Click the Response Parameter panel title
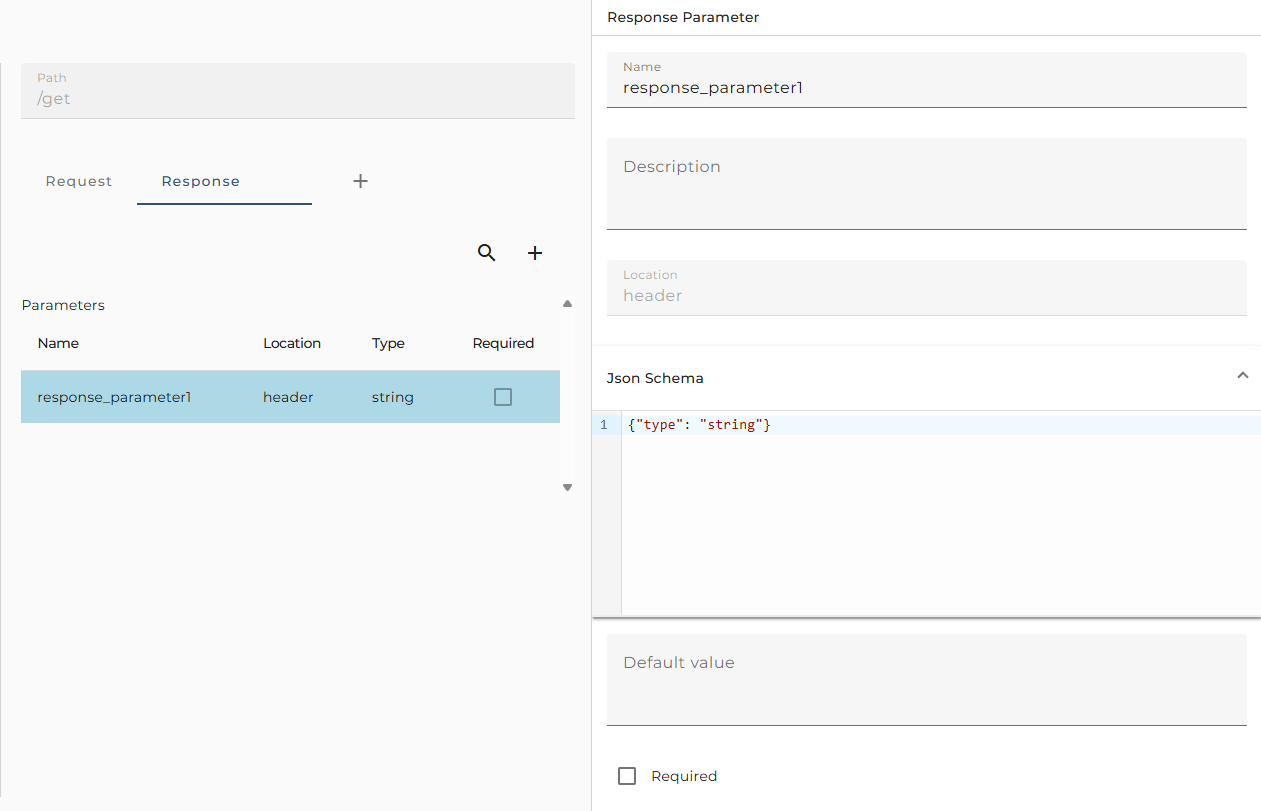The image size is (1261, 811). coord(683,17)
